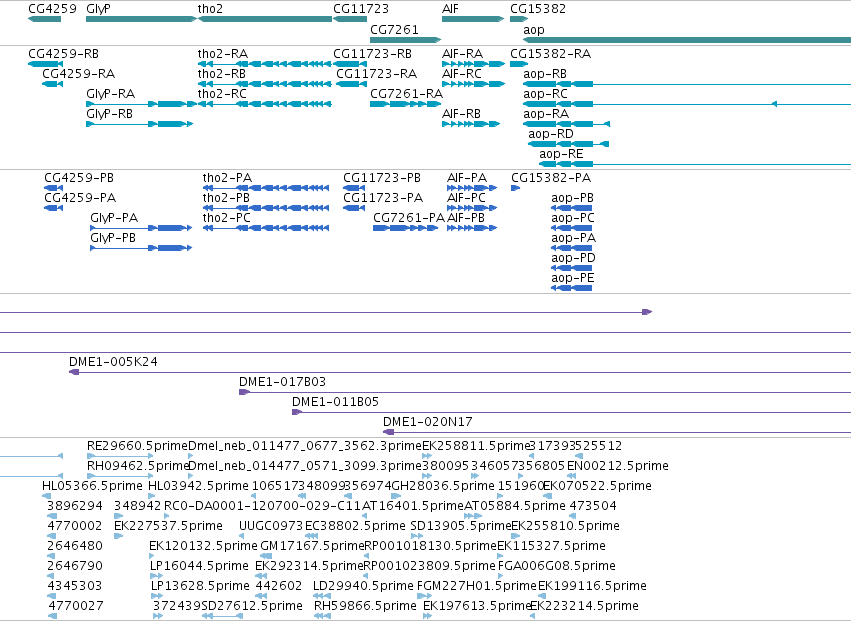Viewport: 851px width, 621px height.
Task: Open the AIF-RB transcript
Action: pyautogui.click(x=471, y=124)
